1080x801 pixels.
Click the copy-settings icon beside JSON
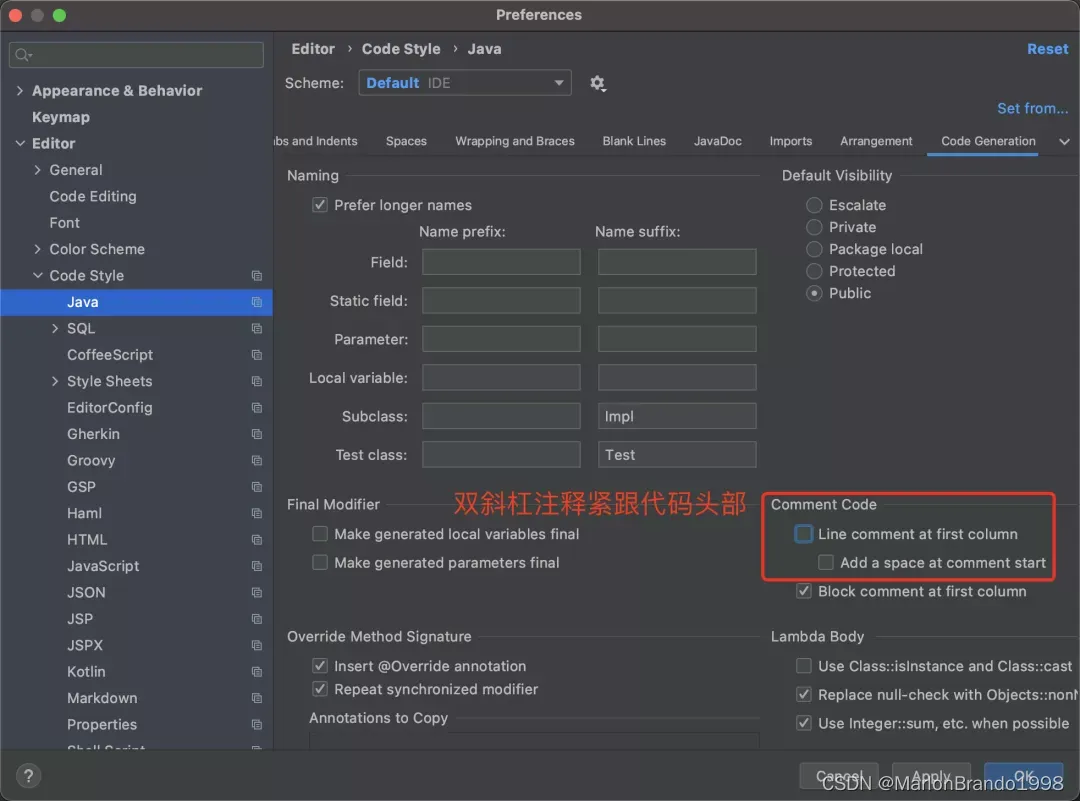click(257, 592)
